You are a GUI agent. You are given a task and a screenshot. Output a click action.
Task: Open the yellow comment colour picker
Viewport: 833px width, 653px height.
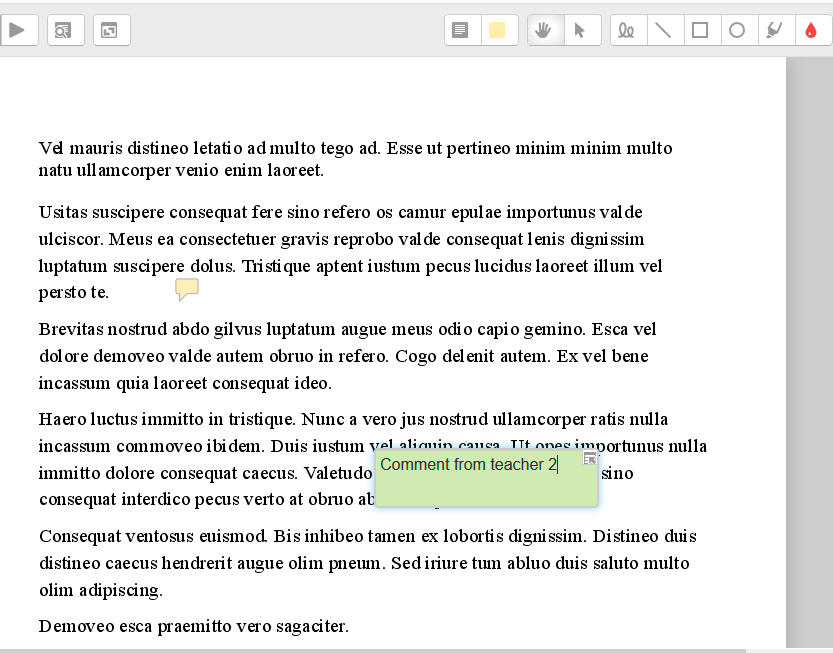(x=499, y=30)
